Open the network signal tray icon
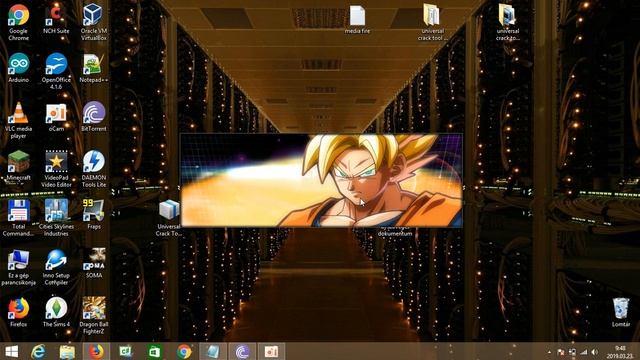The width and height of the screenshot is (640, 360). (584, 352)
